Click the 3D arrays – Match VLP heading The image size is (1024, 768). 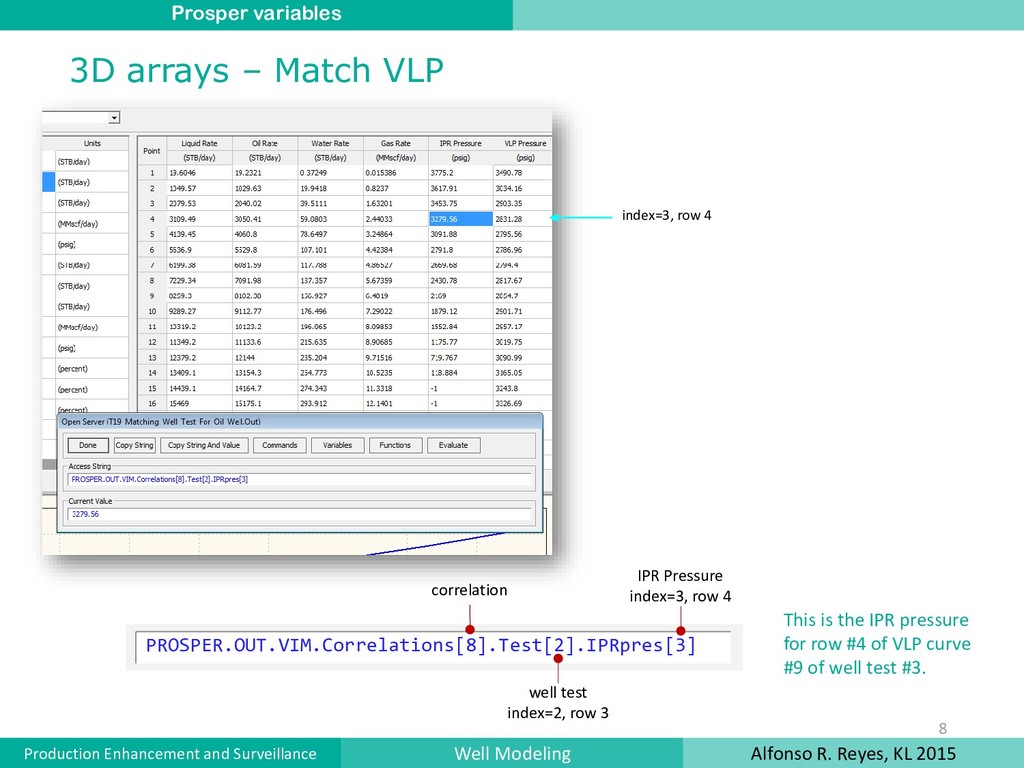257,71
